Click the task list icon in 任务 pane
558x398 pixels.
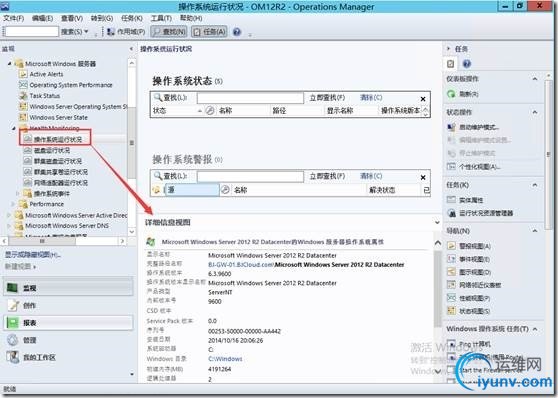click(x=451, y=64)
